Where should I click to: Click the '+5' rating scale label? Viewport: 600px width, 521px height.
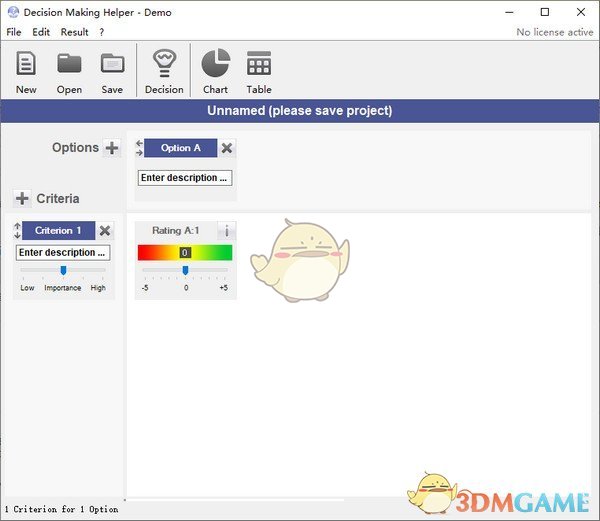point(223,288)
